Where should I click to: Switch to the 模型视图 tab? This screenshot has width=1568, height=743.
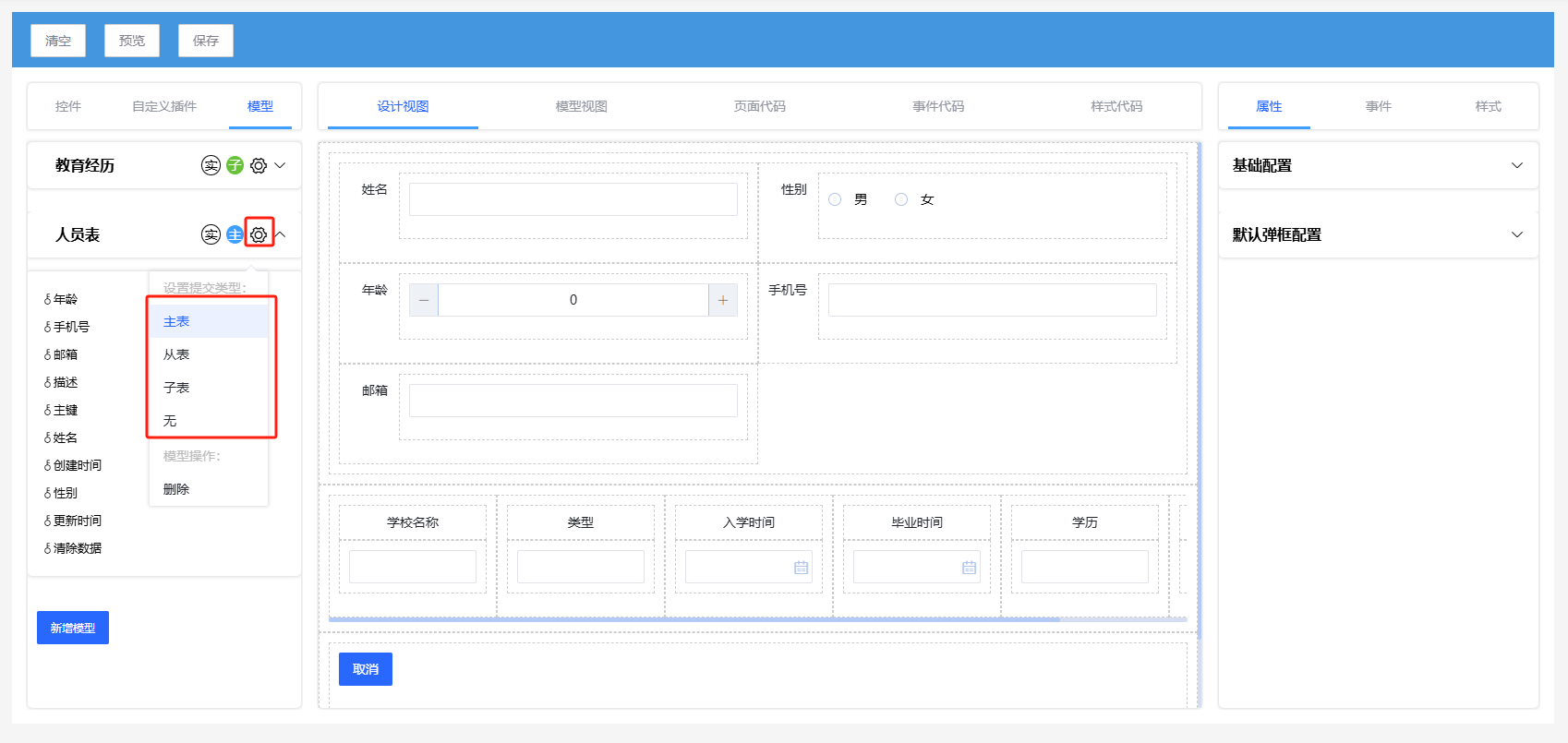pyautogui.click(x=581, y=106)
